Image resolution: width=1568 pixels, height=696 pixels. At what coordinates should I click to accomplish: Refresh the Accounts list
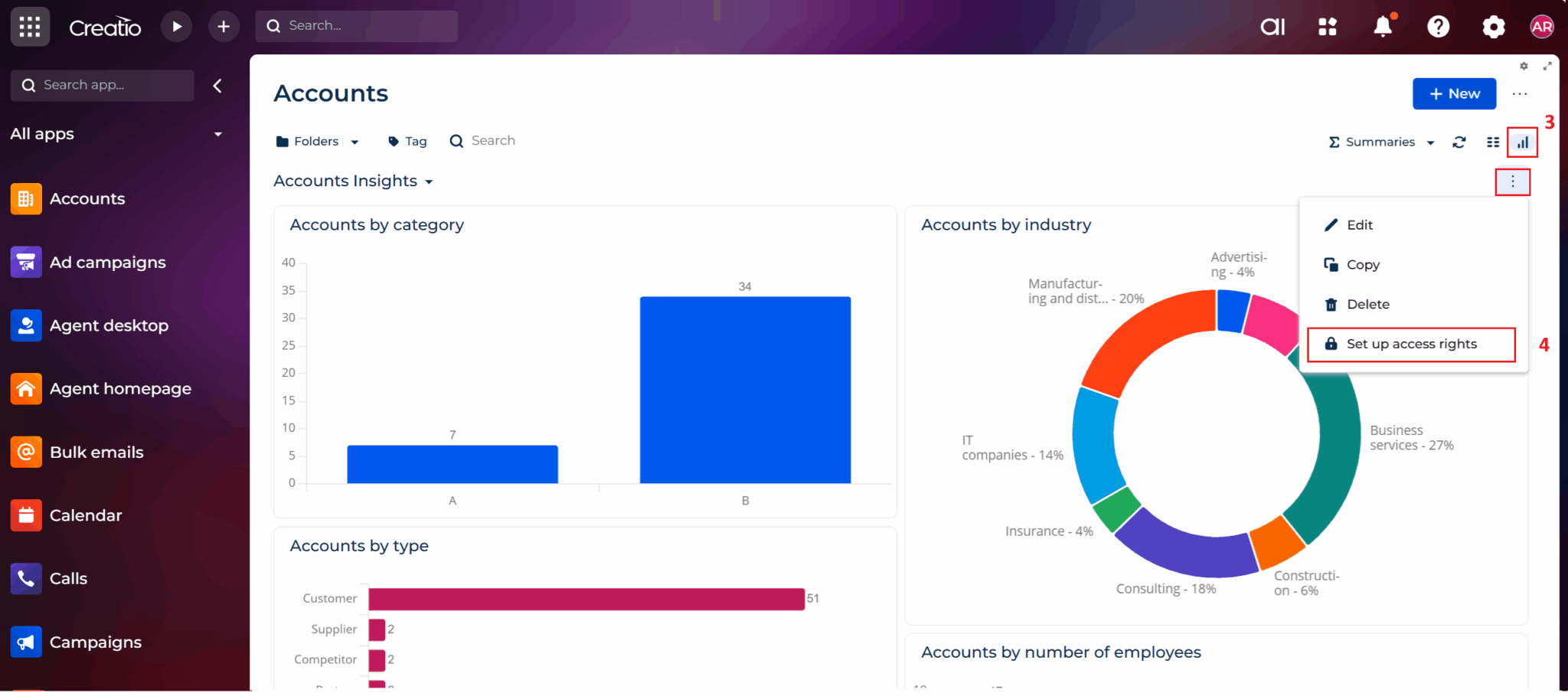click(1459, 142)
